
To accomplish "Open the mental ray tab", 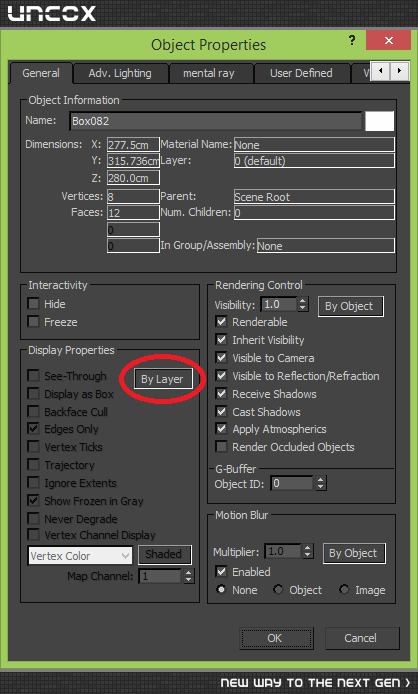I will [x=209, y=73].
